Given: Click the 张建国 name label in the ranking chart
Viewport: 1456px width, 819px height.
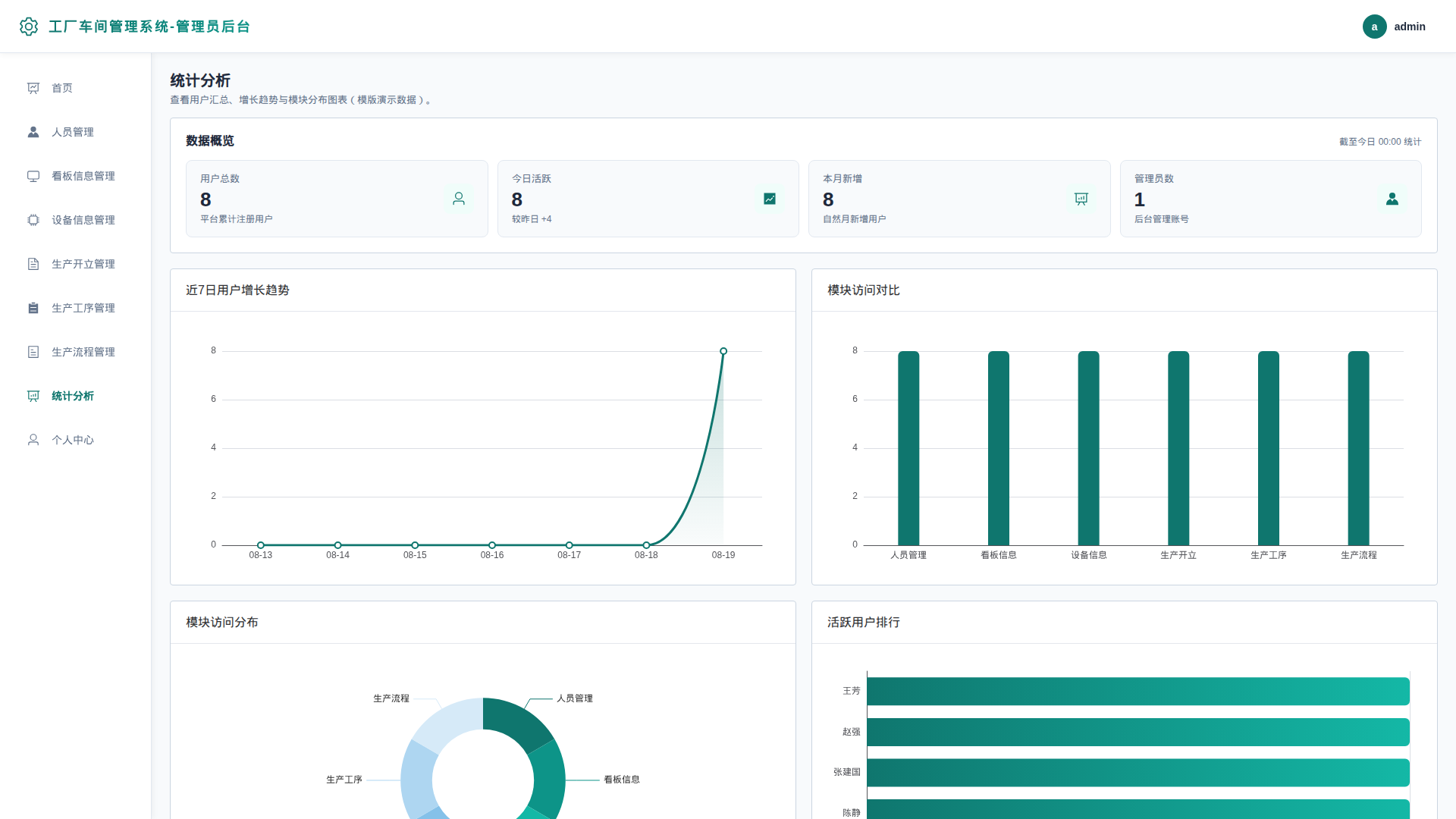Looking at the screenshot, I should coord(847,773).
